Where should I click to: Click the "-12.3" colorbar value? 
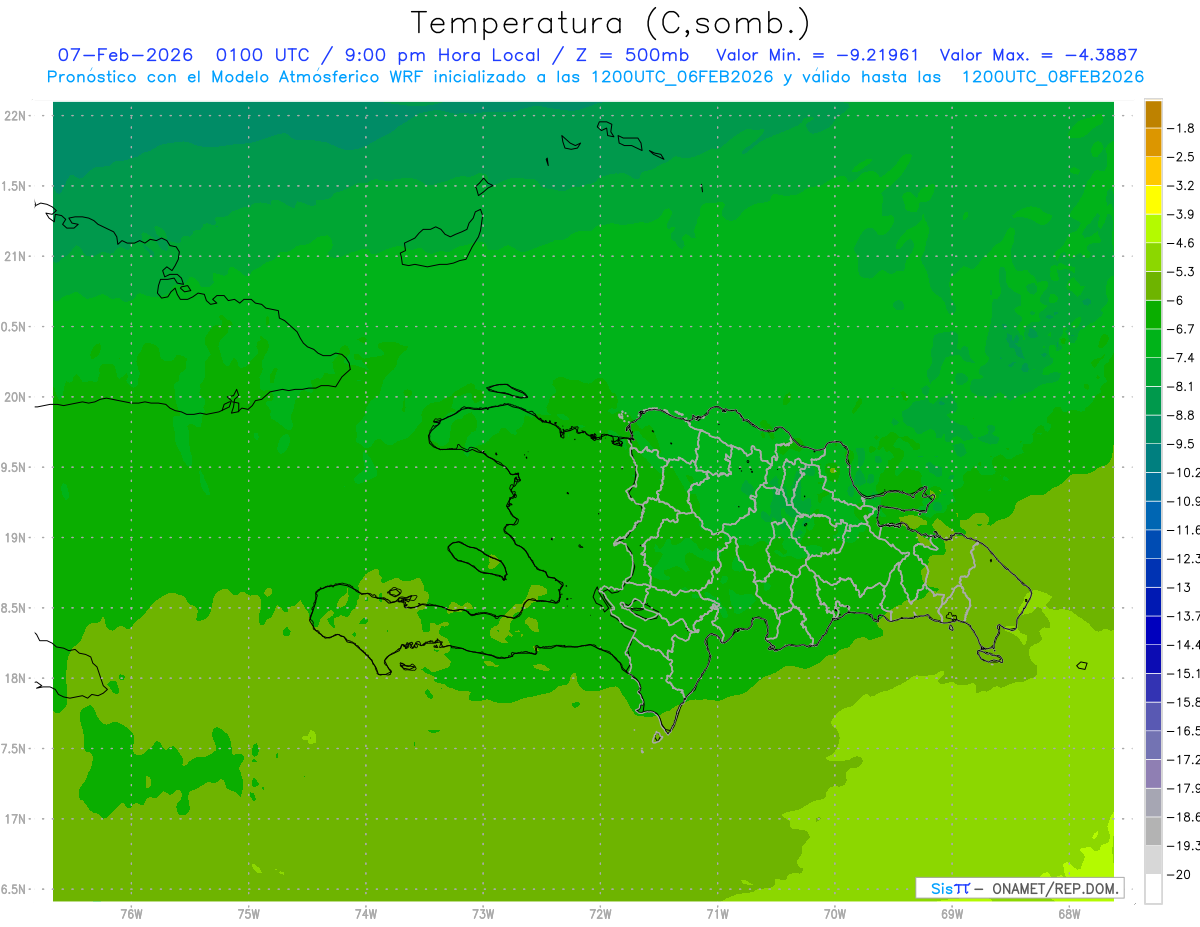coord(1183,558)
